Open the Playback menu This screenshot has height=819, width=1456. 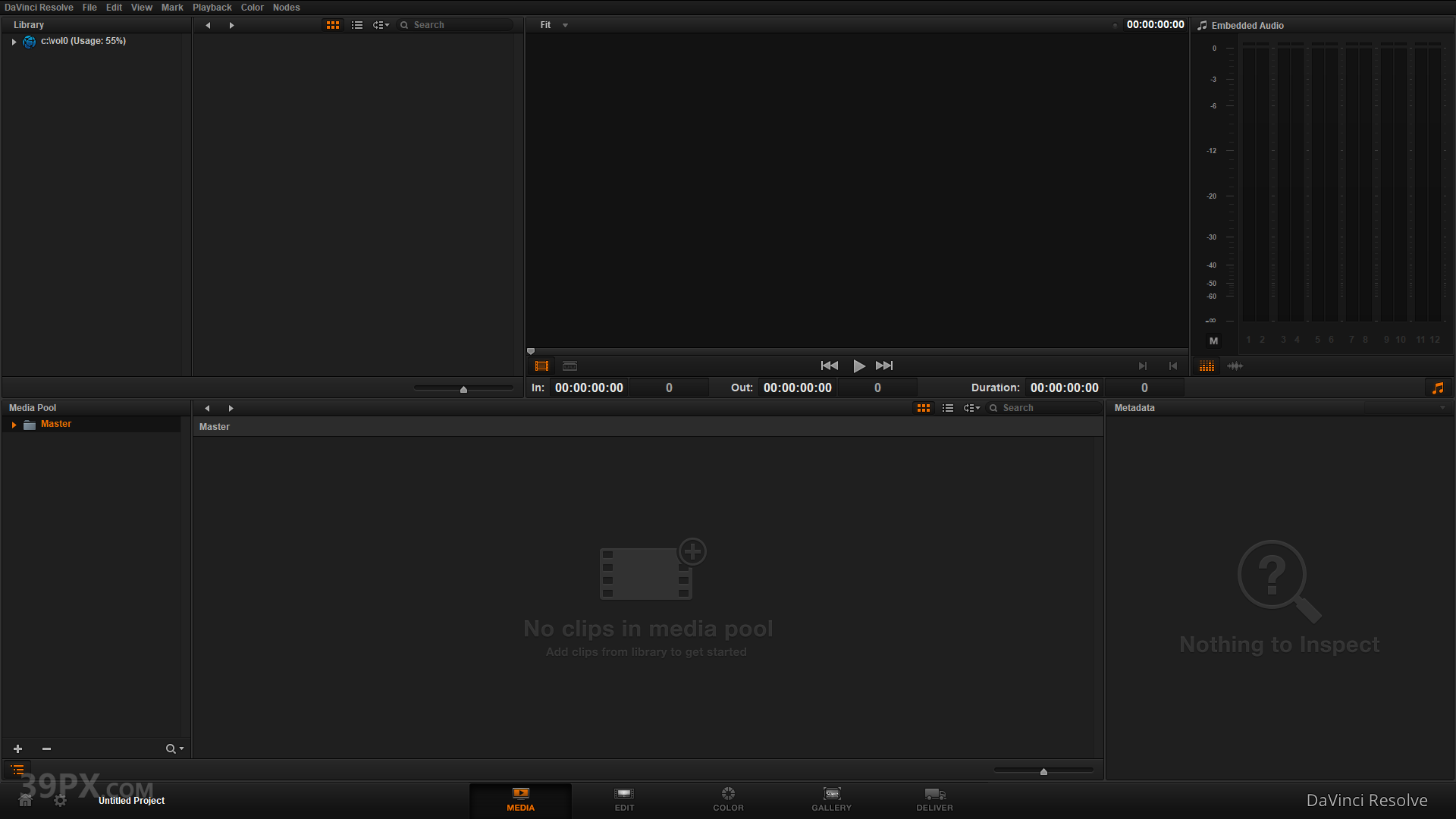point(212,7)
